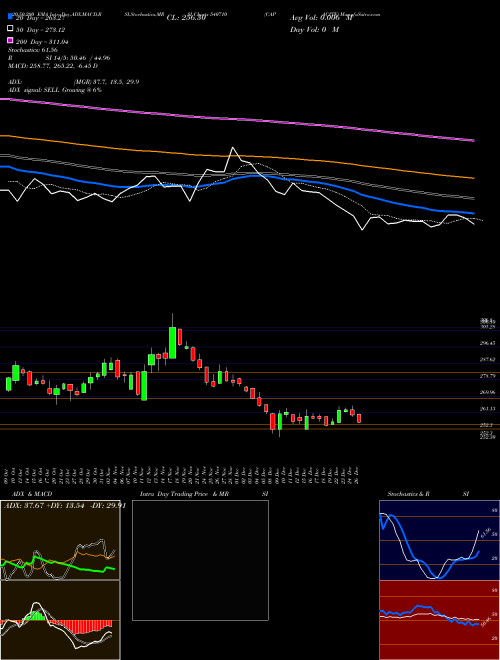
Task: Click the 'SI 14/3: 50.46 / 44.96' value
Action: point(78,58)
